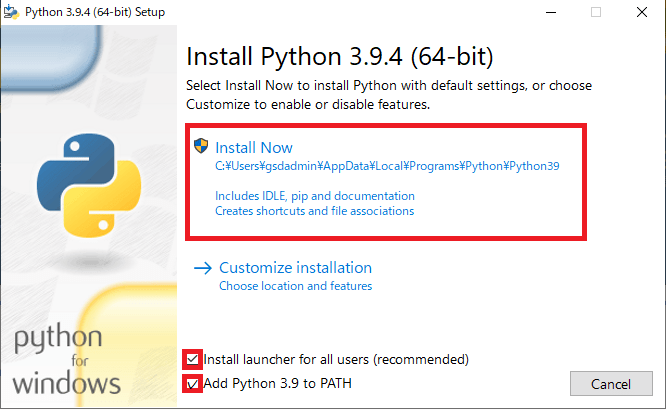The image size is (666, 410).
Task: Click Creates shortcuts and file associations text
Action: coord(314,211)
